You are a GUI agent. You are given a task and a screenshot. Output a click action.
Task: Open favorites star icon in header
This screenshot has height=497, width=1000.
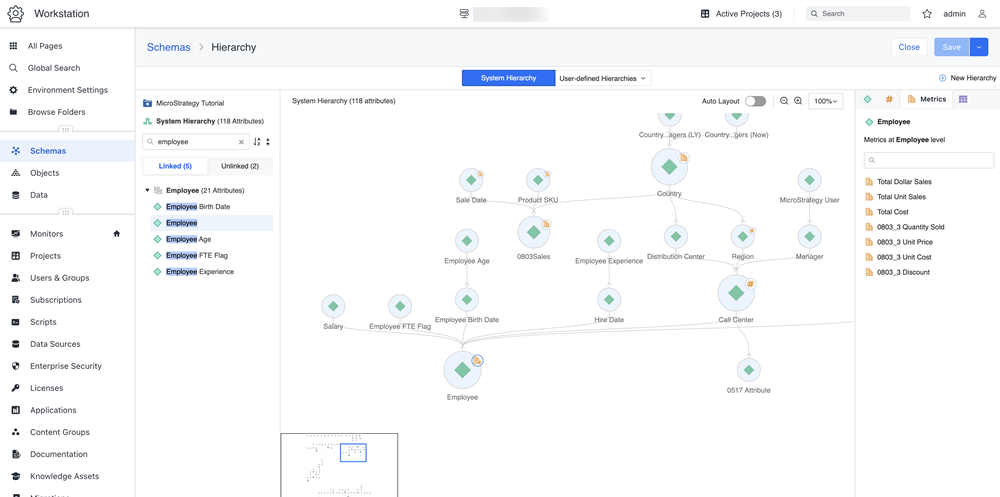[927, 13]
